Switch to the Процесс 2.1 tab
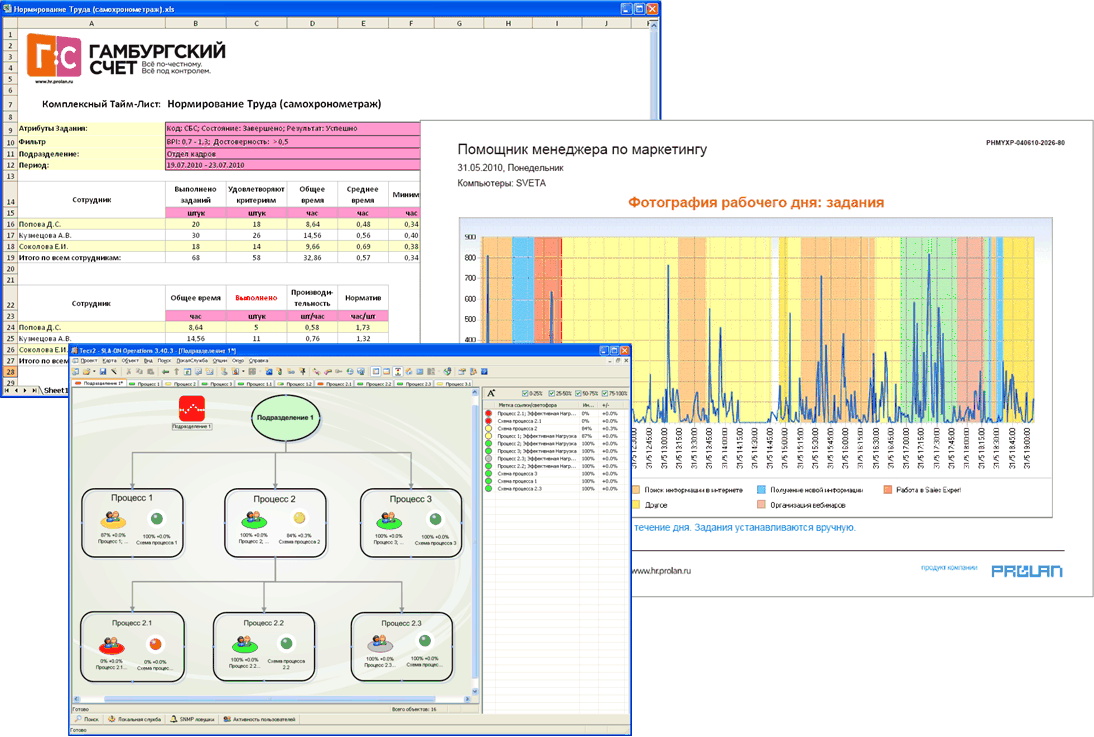 coord(335,384)
